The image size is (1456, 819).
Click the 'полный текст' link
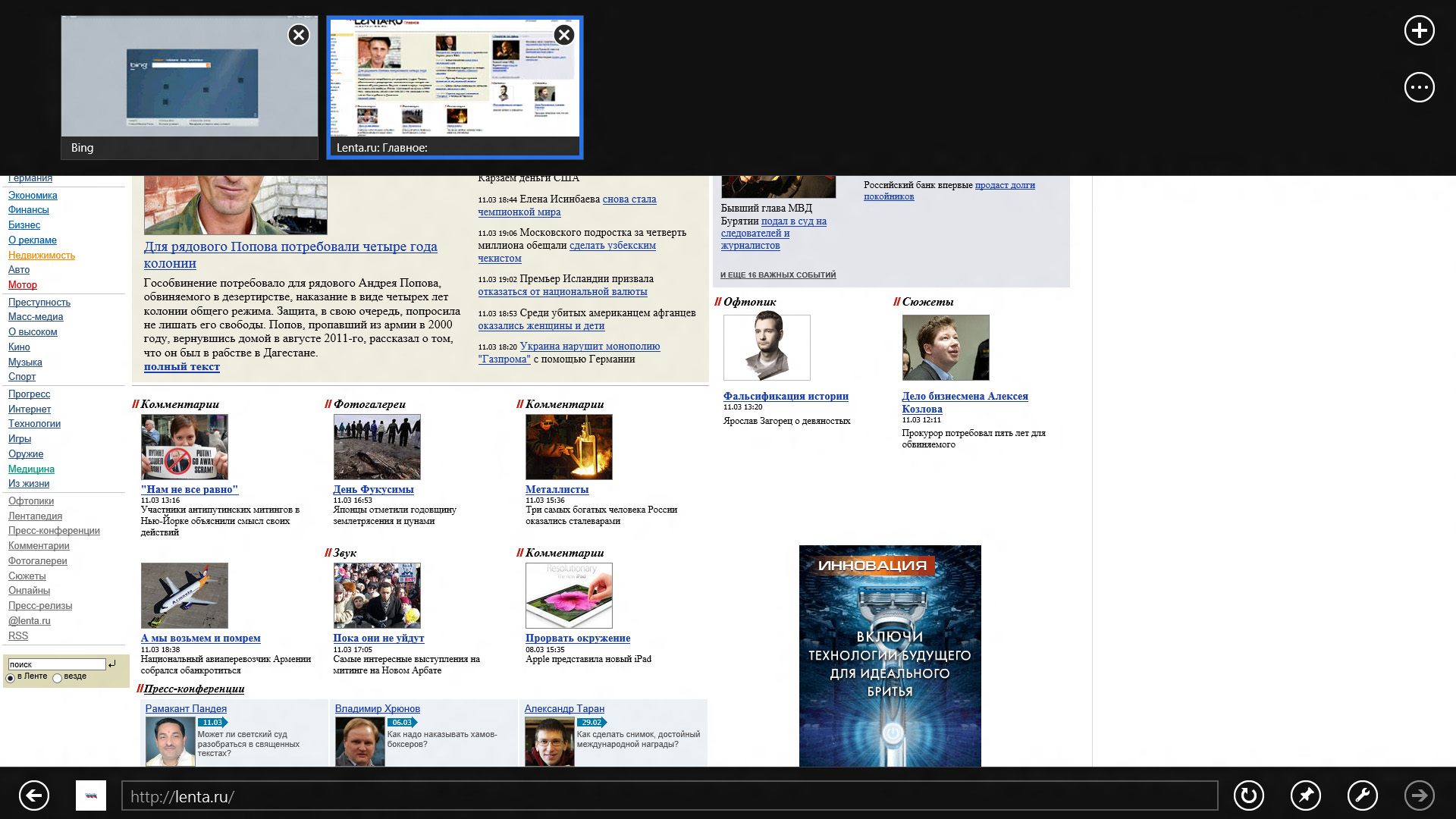click(182, 366)
